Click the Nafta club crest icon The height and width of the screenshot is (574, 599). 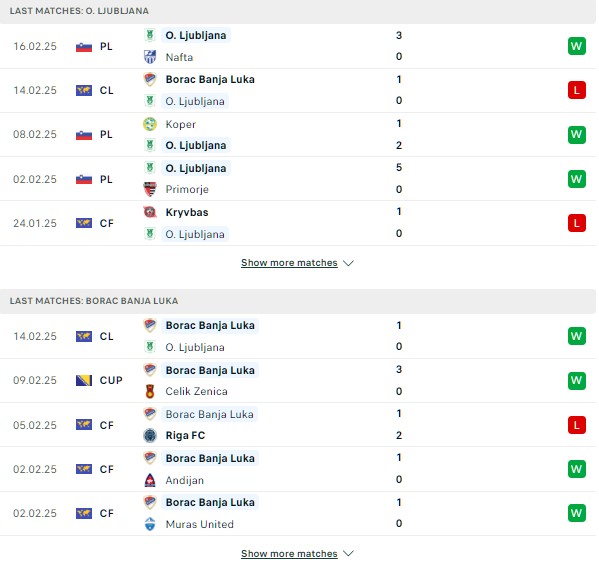(x=150, y=57)
